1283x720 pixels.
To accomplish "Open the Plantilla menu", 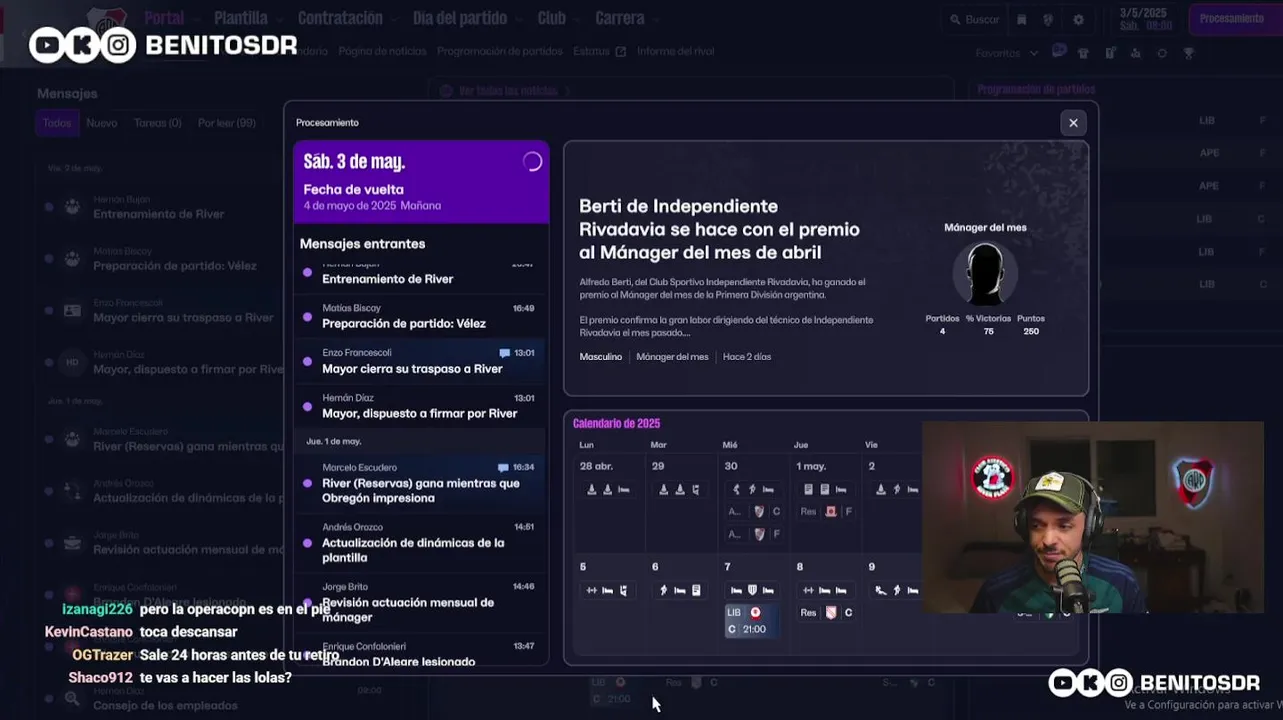I will (x=241, y=18).
